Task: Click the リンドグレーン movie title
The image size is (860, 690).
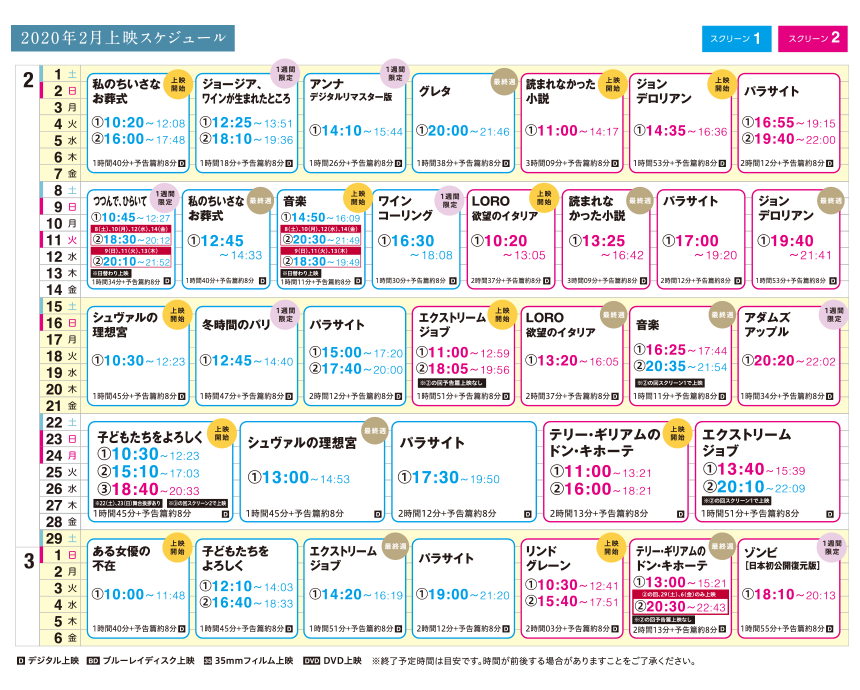Action: 548,558
